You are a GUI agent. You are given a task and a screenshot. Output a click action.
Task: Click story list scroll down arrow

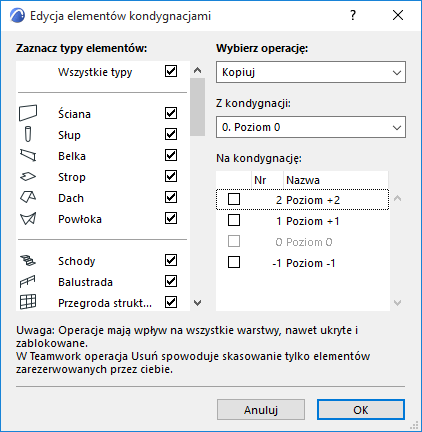coord(397,303)
